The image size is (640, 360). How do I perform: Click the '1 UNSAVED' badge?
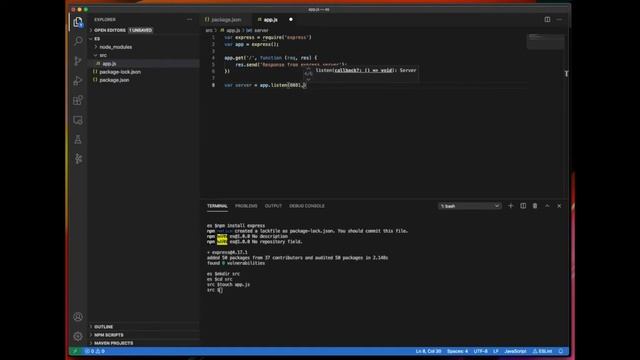pos(140,30)
